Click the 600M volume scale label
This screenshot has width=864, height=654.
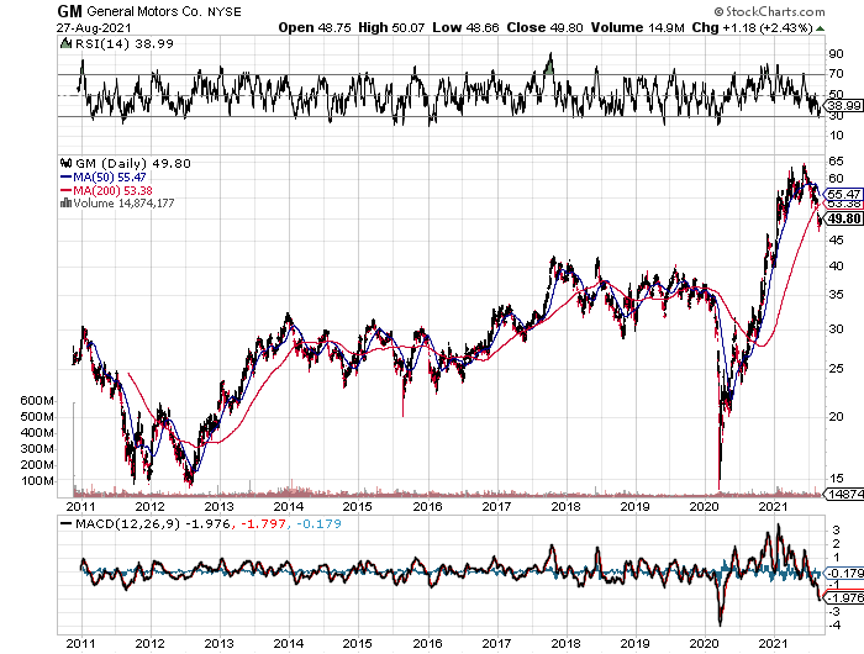pyautogui.click(x=36, y=400)
